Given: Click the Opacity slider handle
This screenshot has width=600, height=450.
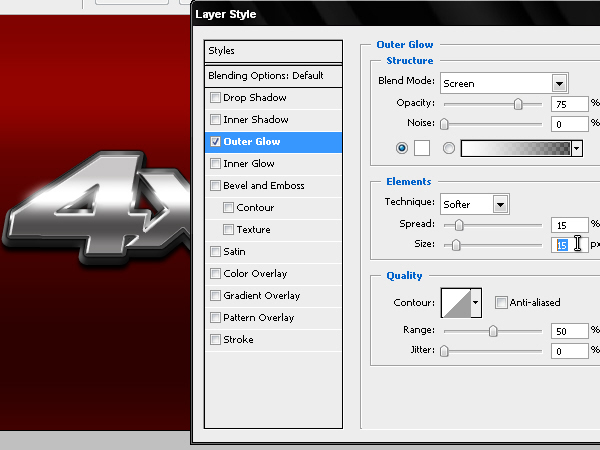Looking at the screenshot, I should pyautogui.click(x=518, y=103).
